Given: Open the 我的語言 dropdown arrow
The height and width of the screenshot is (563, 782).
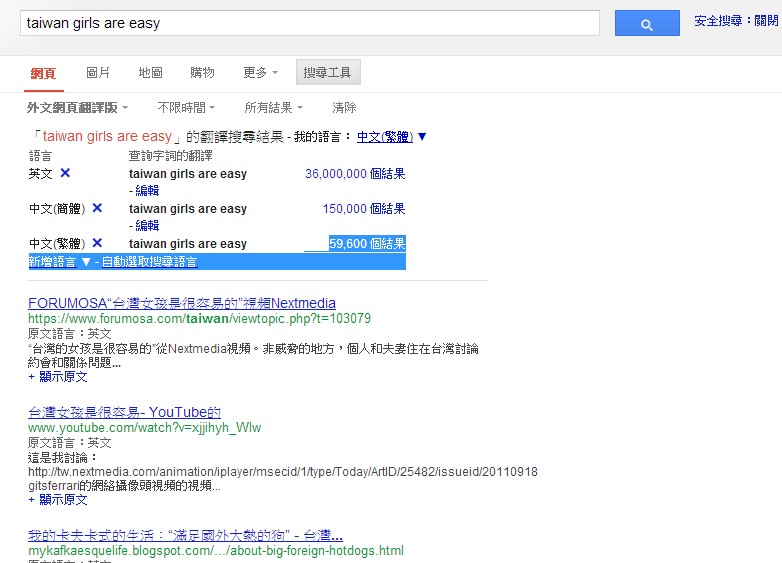Looking at the screenshot, I should coord(422,137).
